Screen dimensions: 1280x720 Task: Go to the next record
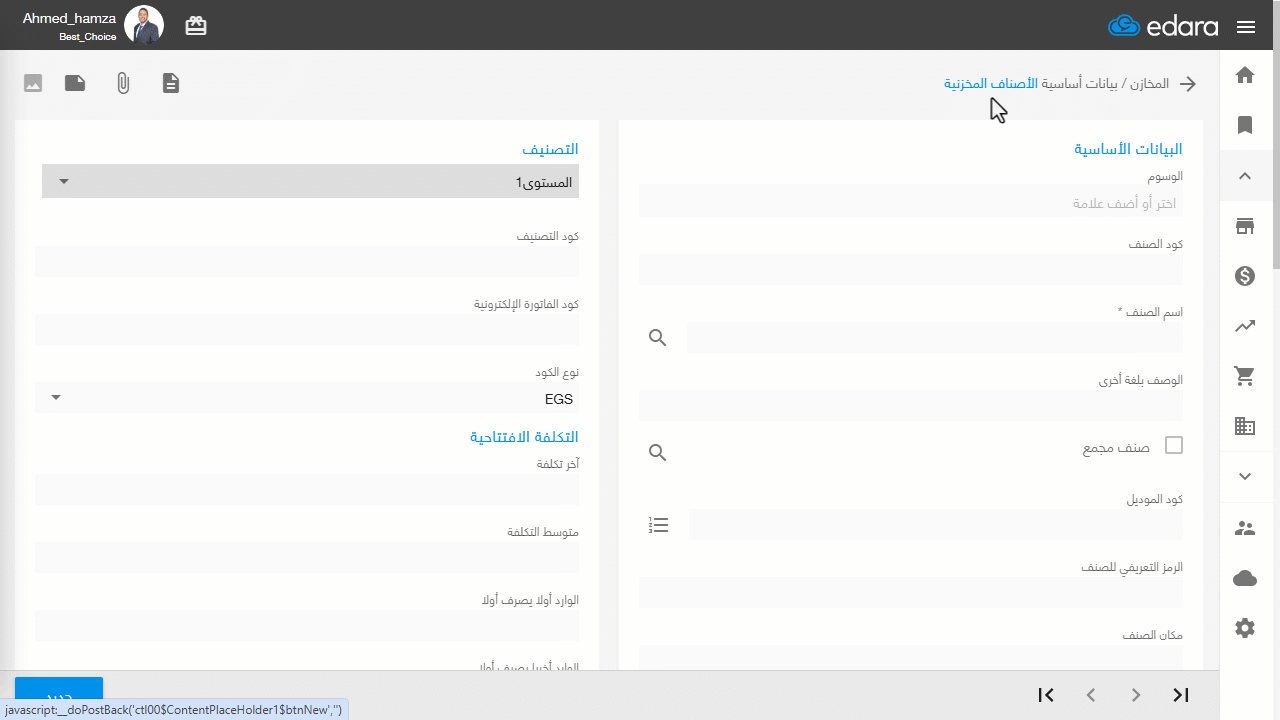1136,695
